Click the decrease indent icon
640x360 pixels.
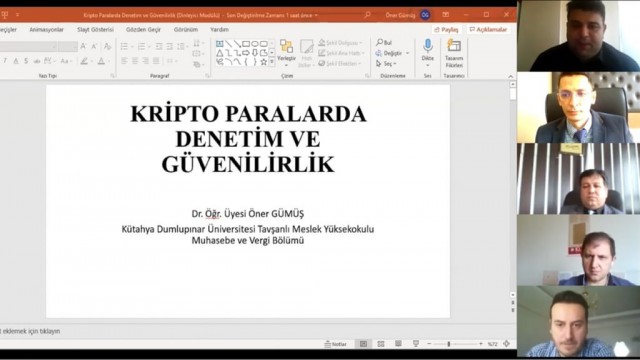tap(159, 47)
